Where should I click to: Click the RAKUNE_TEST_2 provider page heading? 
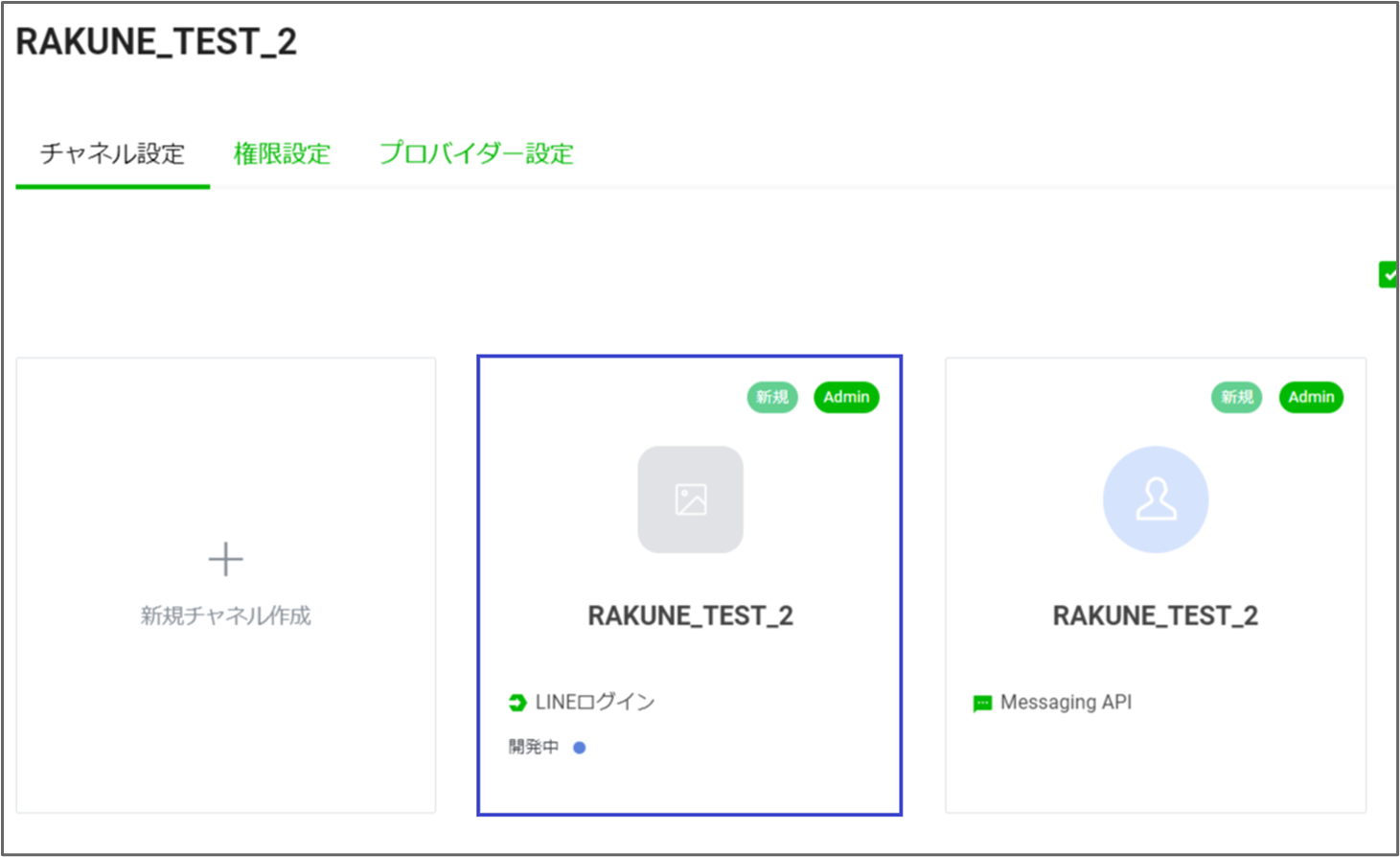[x=157, y=42]
